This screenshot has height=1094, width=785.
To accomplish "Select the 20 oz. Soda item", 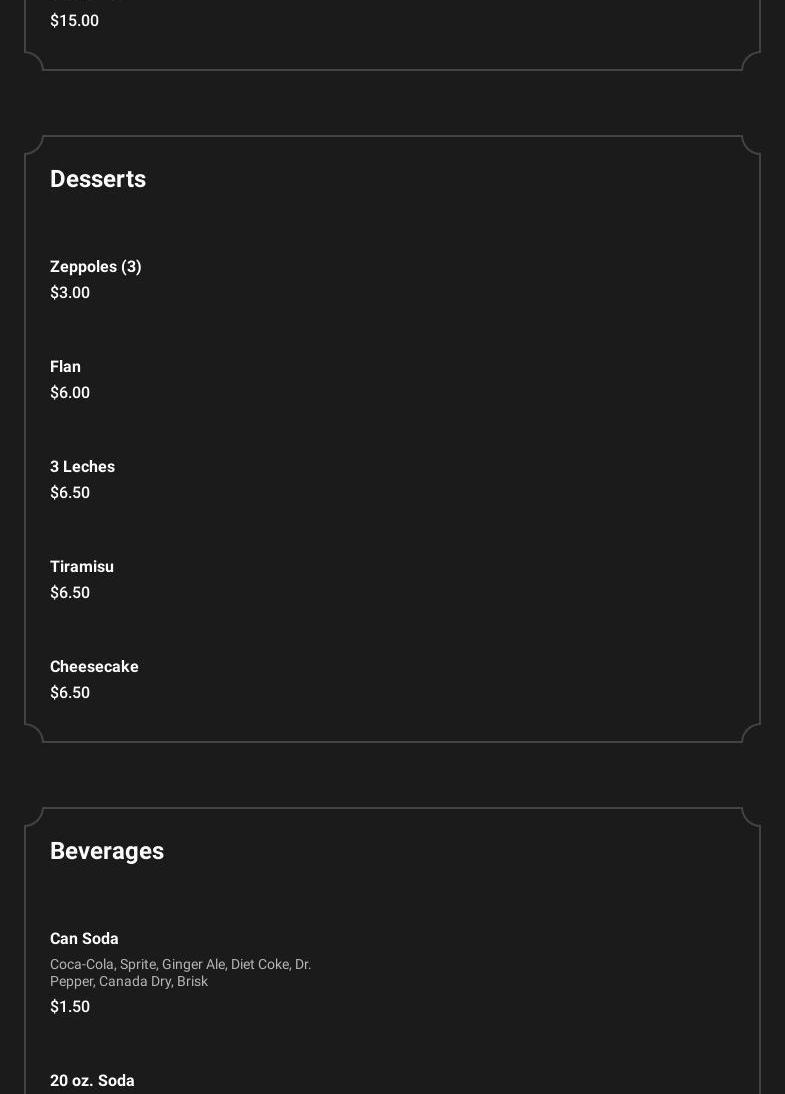I will (x=92, y=1081).
